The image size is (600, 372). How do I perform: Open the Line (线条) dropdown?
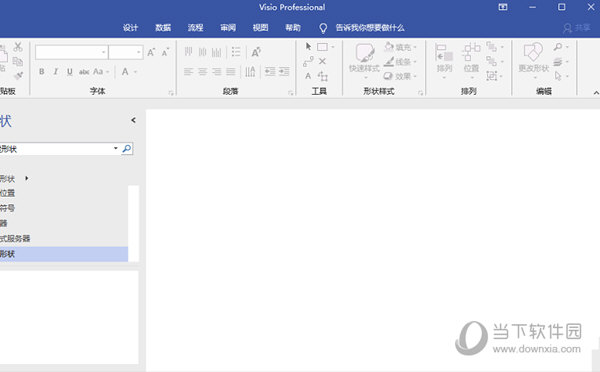[x=400, y=62]
